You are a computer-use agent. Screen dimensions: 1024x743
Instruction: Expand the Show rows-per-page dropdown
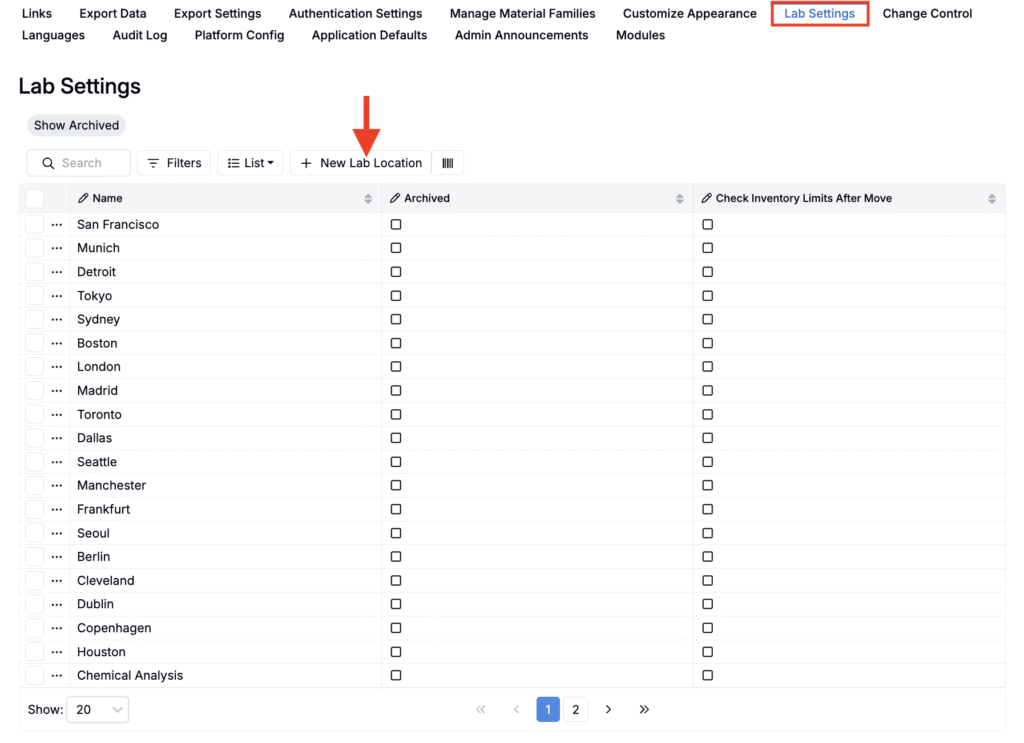(x=98, y=709)
